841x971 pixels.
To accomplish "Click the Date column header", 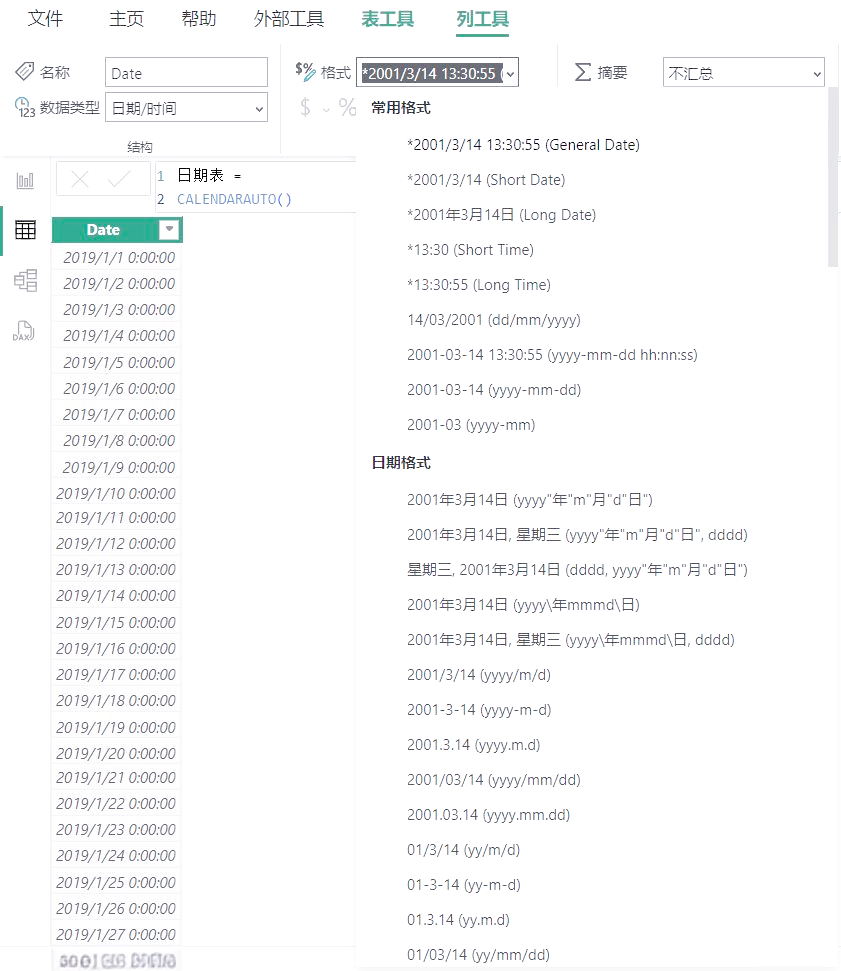I will click(x=103, y=230).
